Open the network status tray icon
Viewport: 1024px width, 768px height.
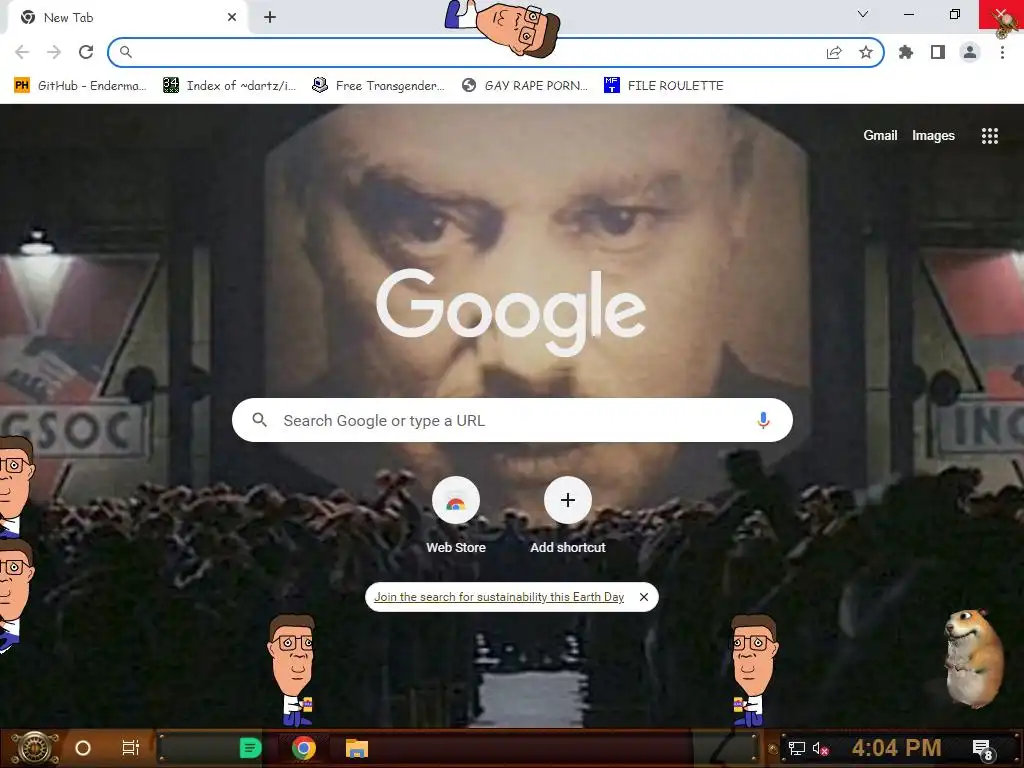[797, 748]
